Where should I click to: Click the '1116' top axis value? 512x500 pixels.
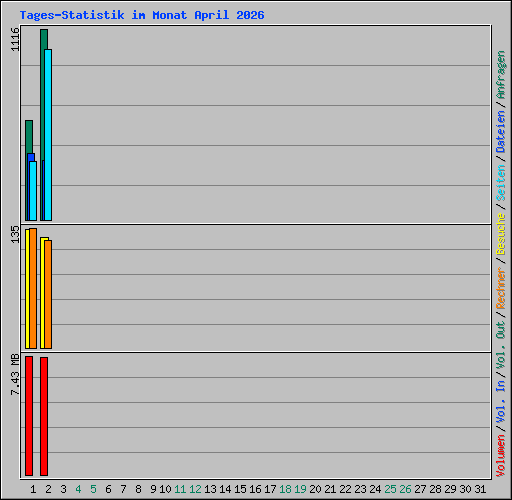click(x=15, y=40)
